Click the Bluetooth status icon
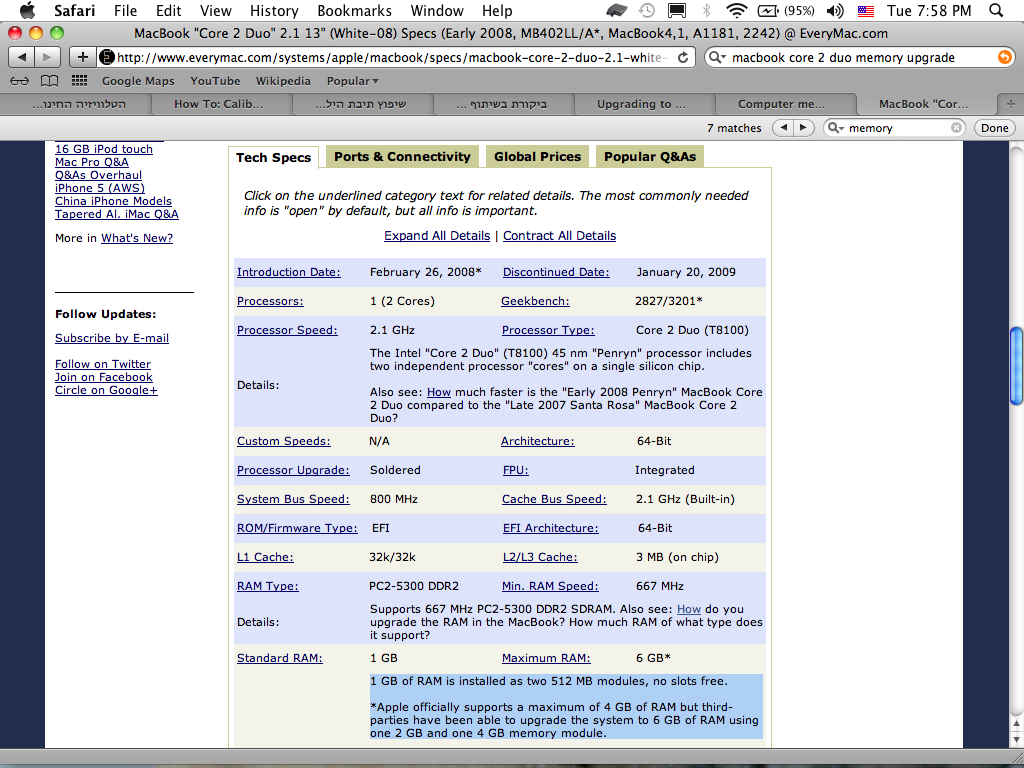This screenshot has width=1024, height=768. [706, 10]
